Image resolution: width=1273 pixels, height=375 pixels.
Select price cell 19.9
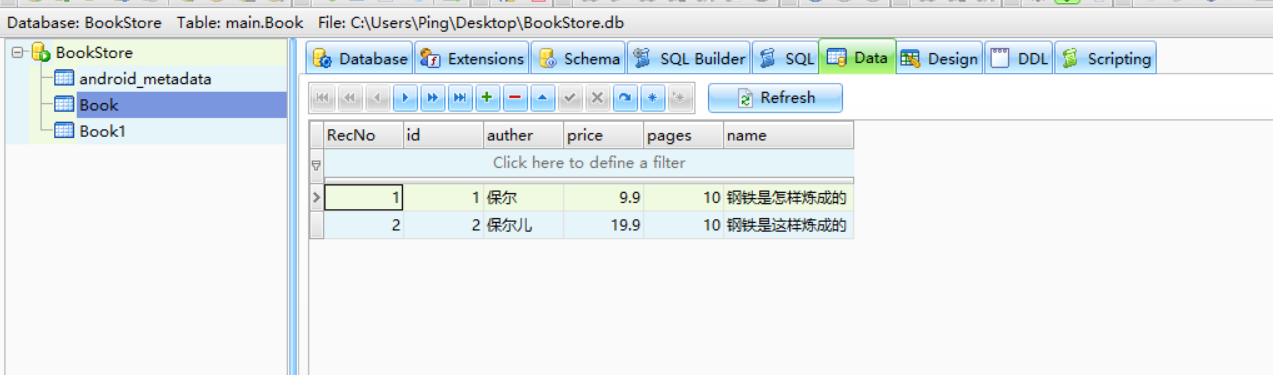[604, 226]
